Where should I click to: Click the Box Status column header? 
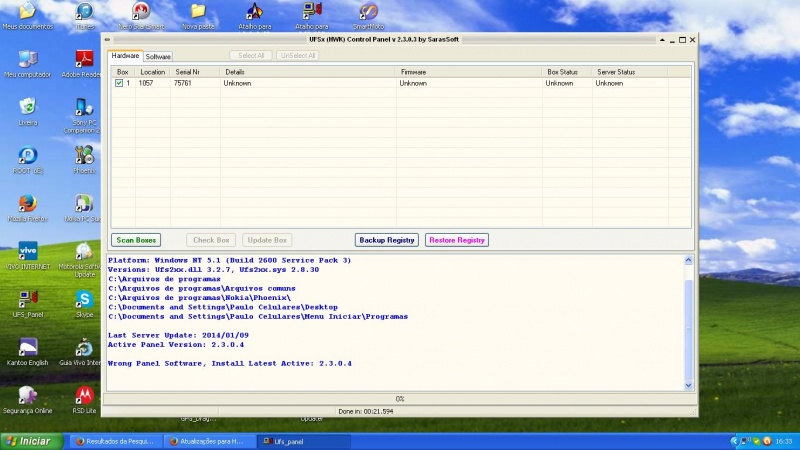click(x=567, y=72)
